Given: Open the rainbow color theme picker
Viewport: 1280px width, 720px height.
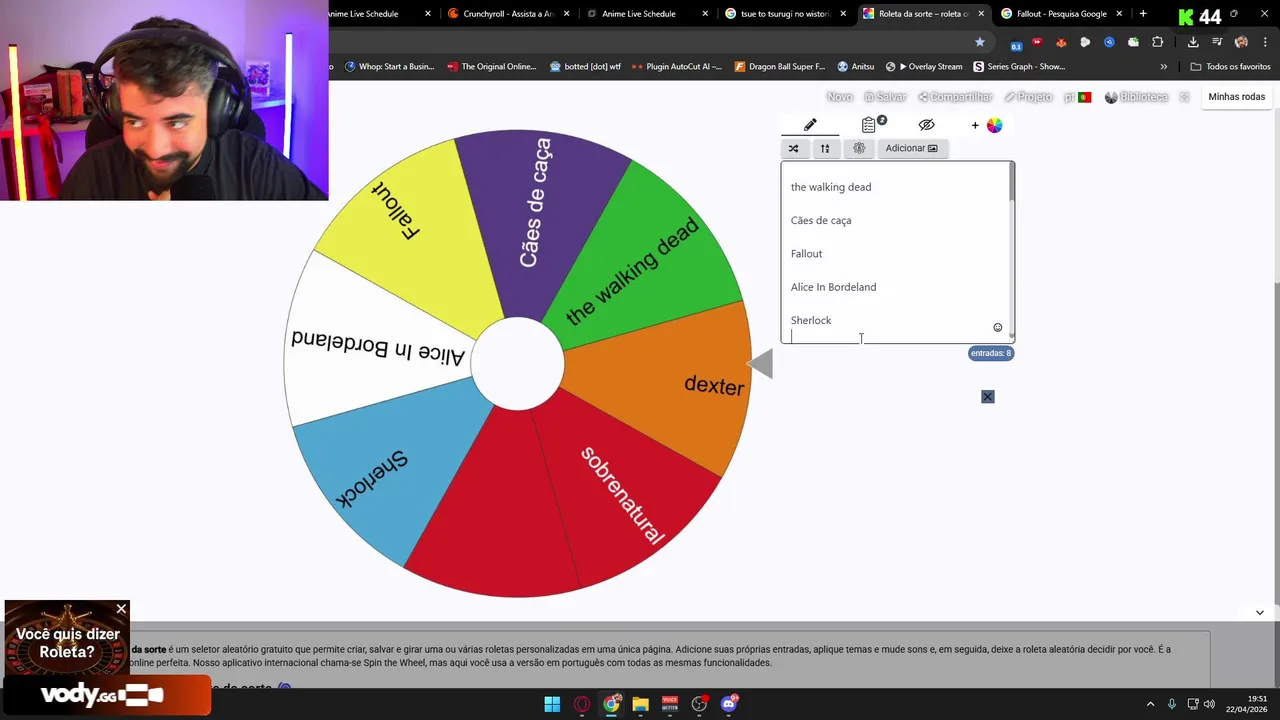Looking at the screenshot, I should pyautogui.click(x=994, y=125).
